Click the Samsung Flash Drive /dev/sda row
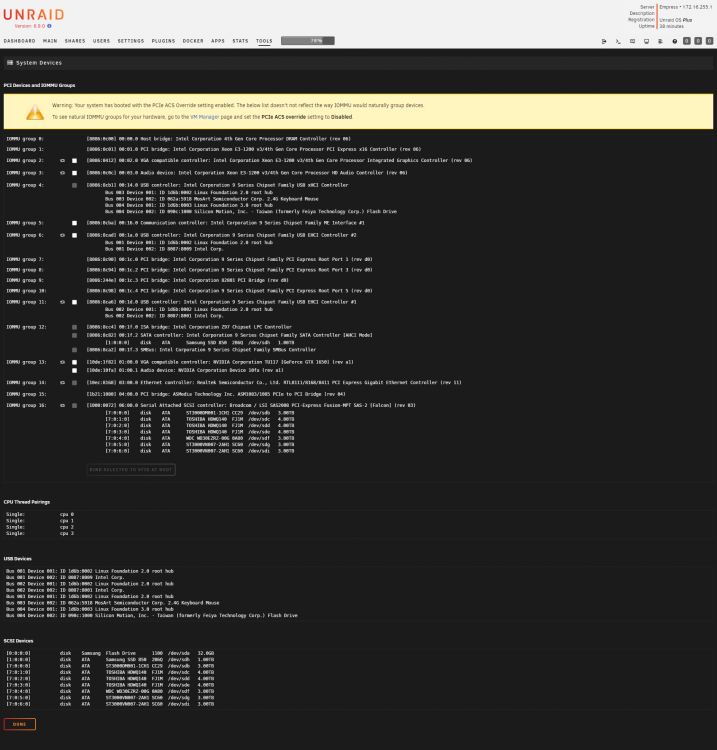The width and height of the screenshot is (717, 750). 110,653
